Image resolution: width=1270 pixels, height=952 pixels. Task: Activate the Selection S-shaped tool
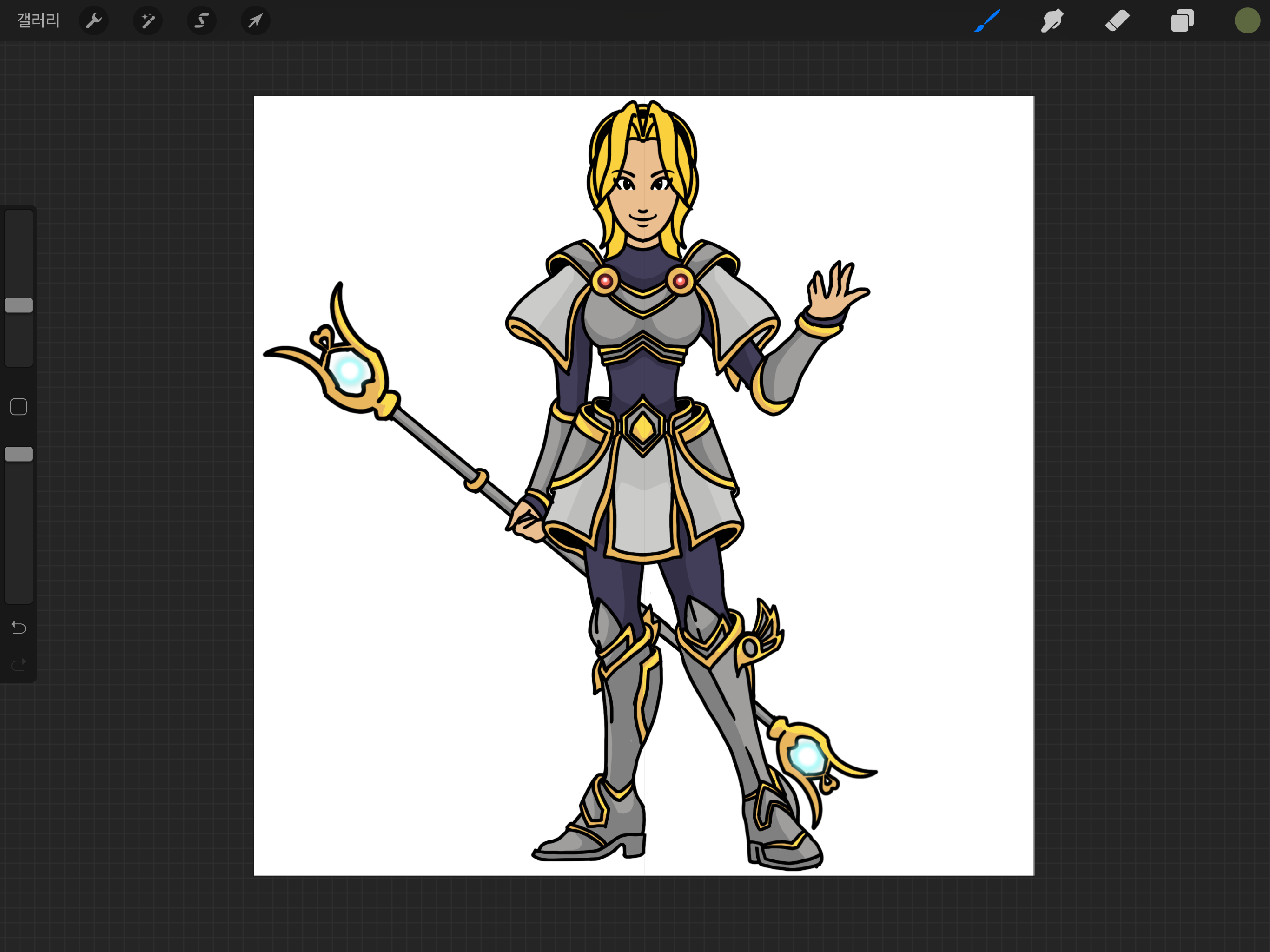tap(202, 21)
